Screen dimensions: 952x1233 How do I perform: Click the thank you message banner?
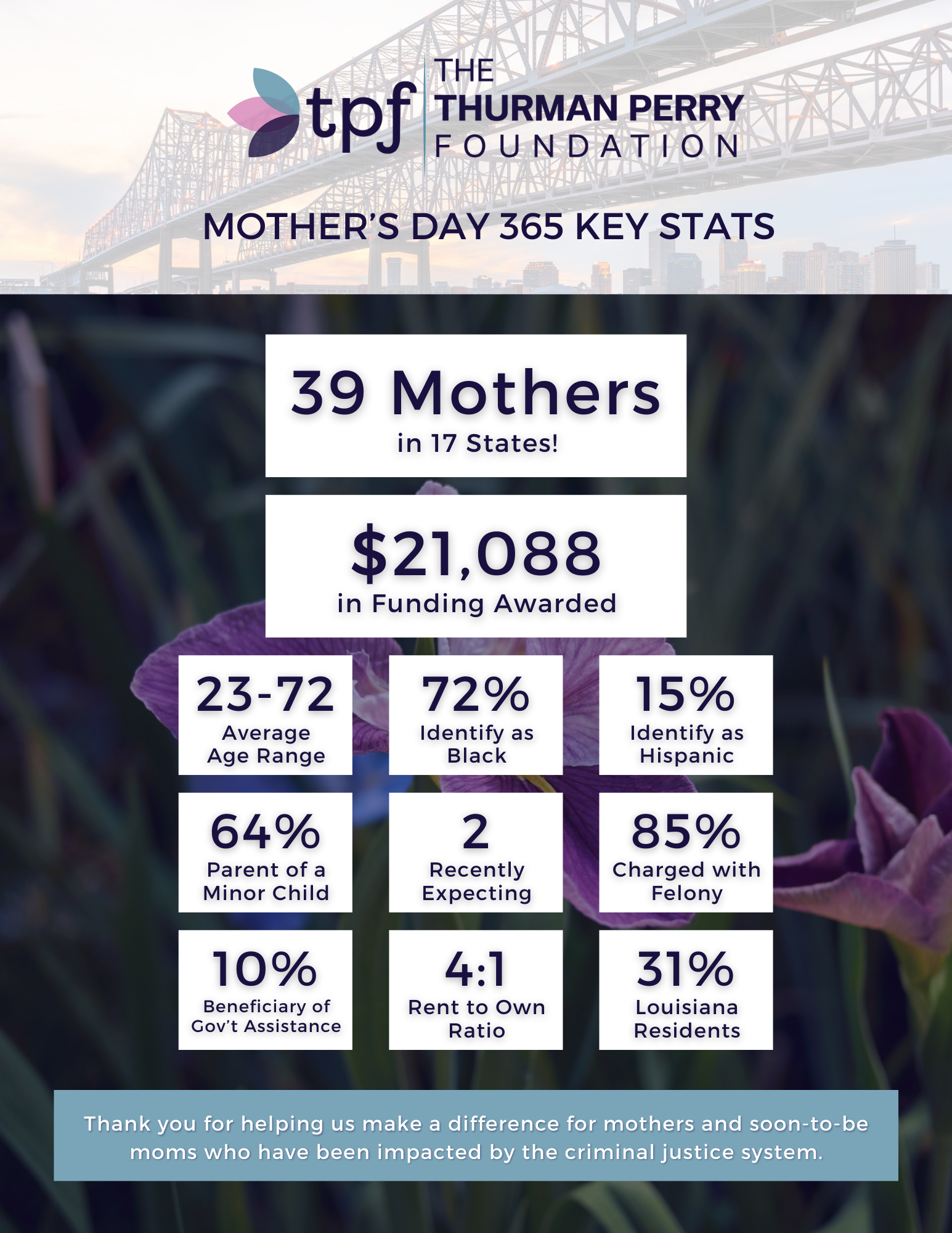click(x=476, y=1136)
